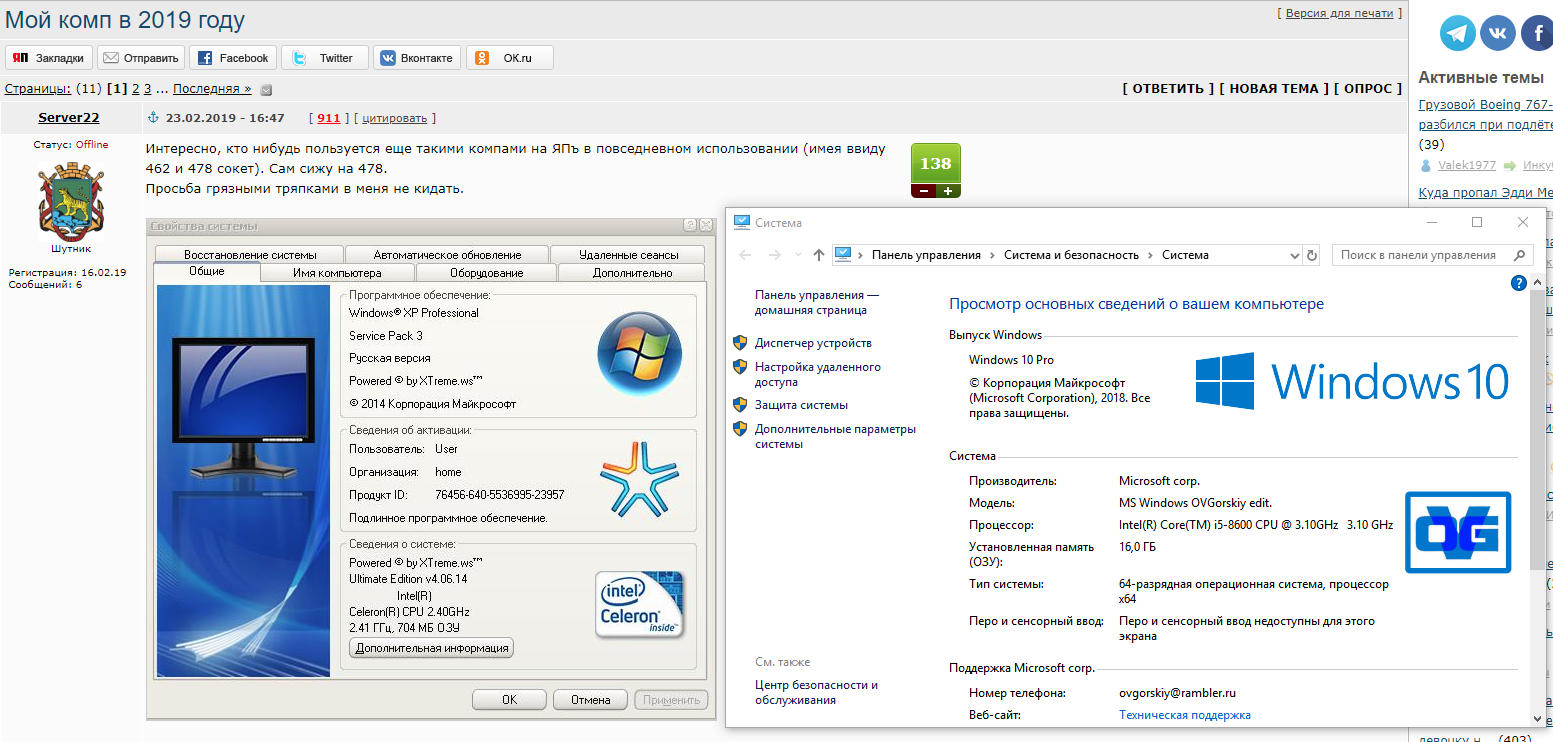
Task: Share the topic on OK.ru
Action: click(509, 58)
